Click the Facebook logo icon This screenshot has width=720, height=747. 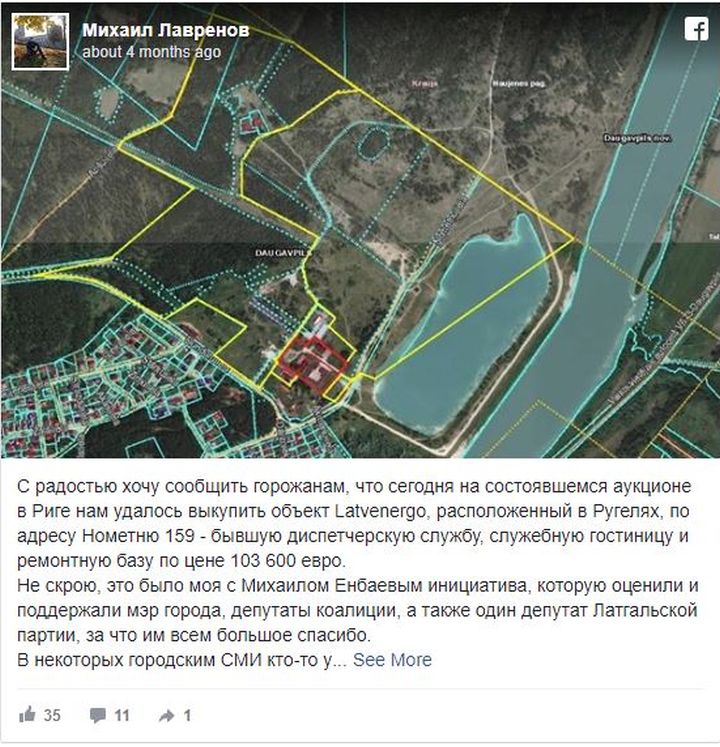point(696,30)
